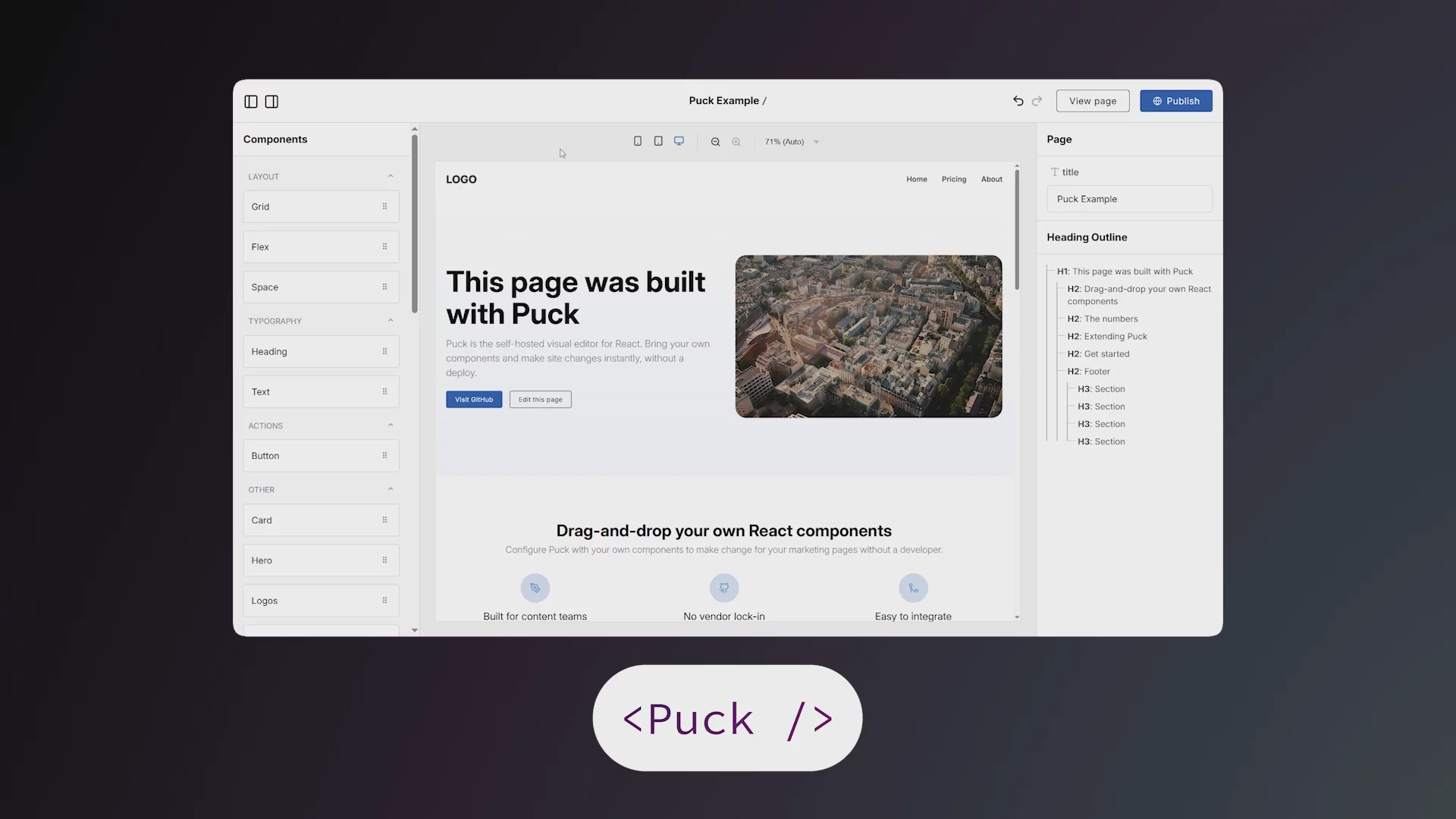Zoom out the page preview
Viewport: 1456px width, 819px height.
click(715, 141)
